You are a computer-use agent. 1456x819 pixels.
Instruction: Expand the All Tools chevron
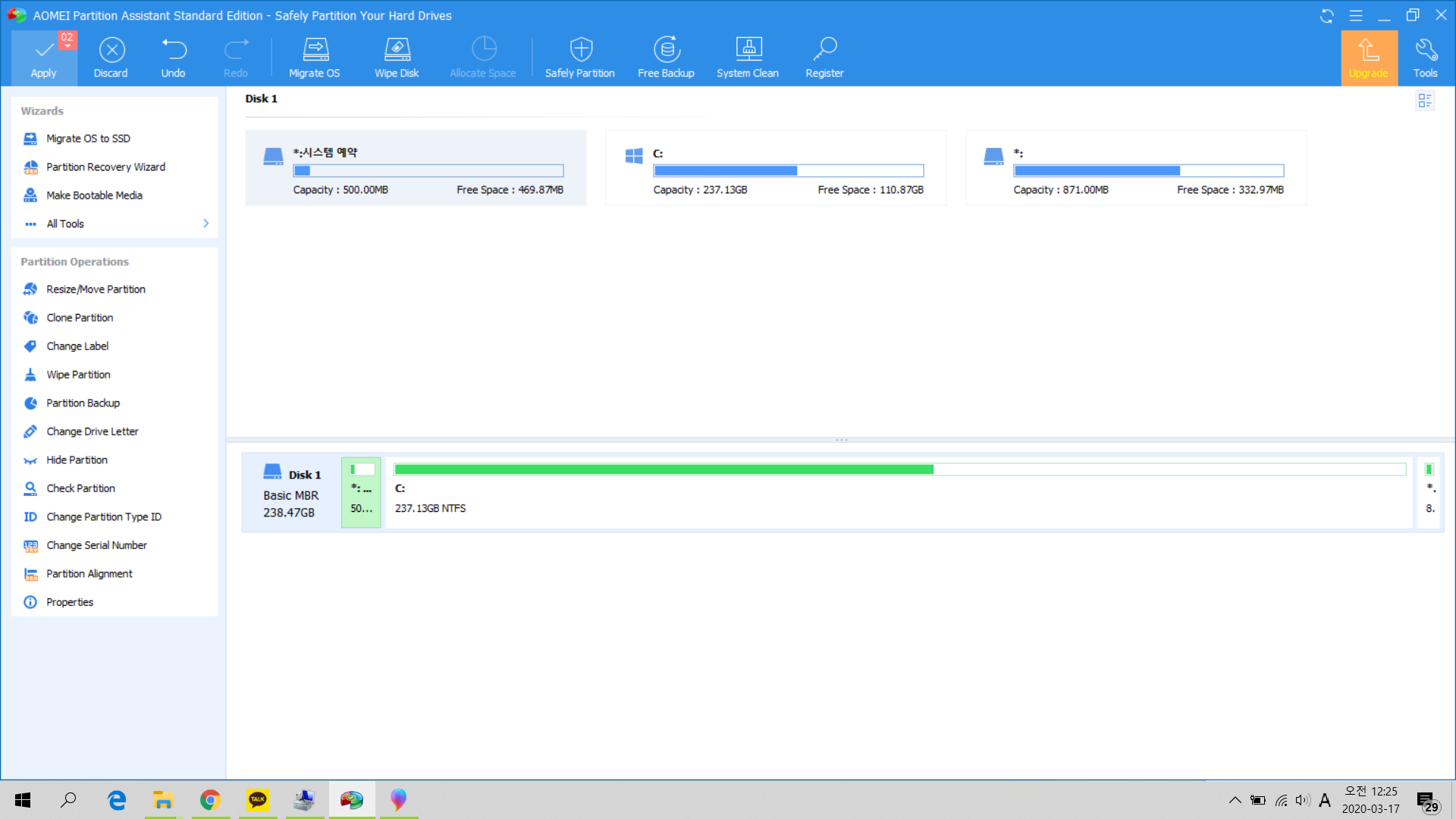[206, 224]
